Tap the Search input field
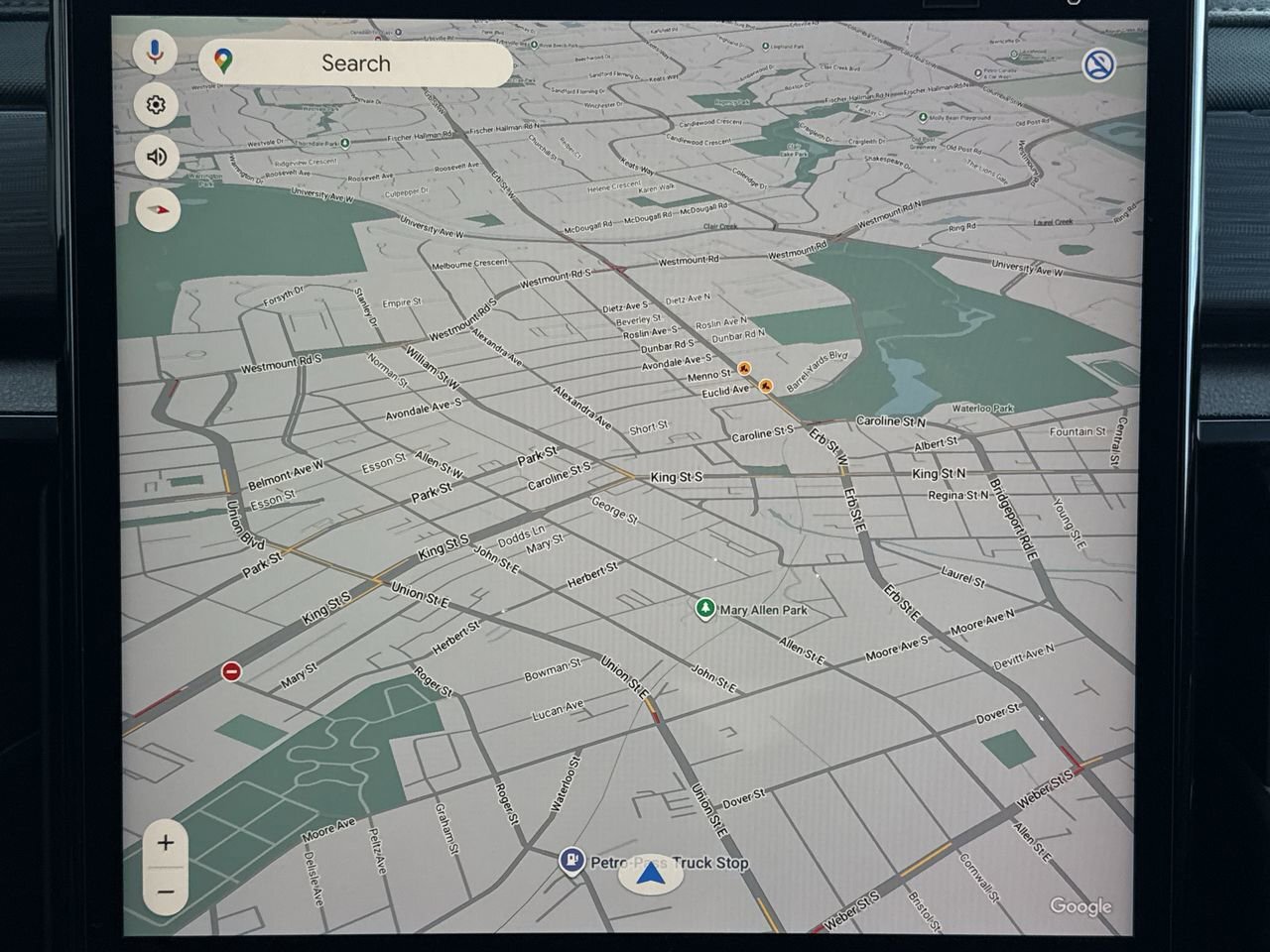The image size is (1270, 952). pos(357,63)
